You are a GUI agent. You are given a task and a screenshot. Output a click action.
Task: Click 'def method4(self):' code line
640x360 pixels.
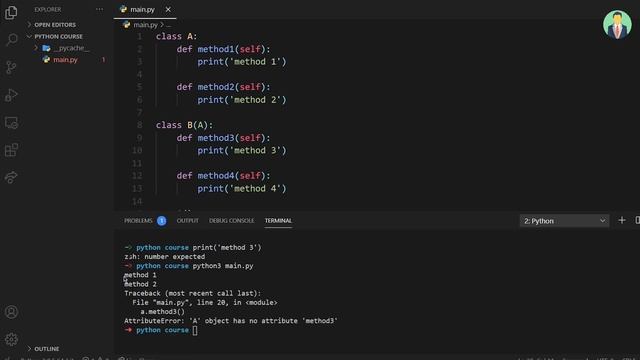tap(223, 176)
